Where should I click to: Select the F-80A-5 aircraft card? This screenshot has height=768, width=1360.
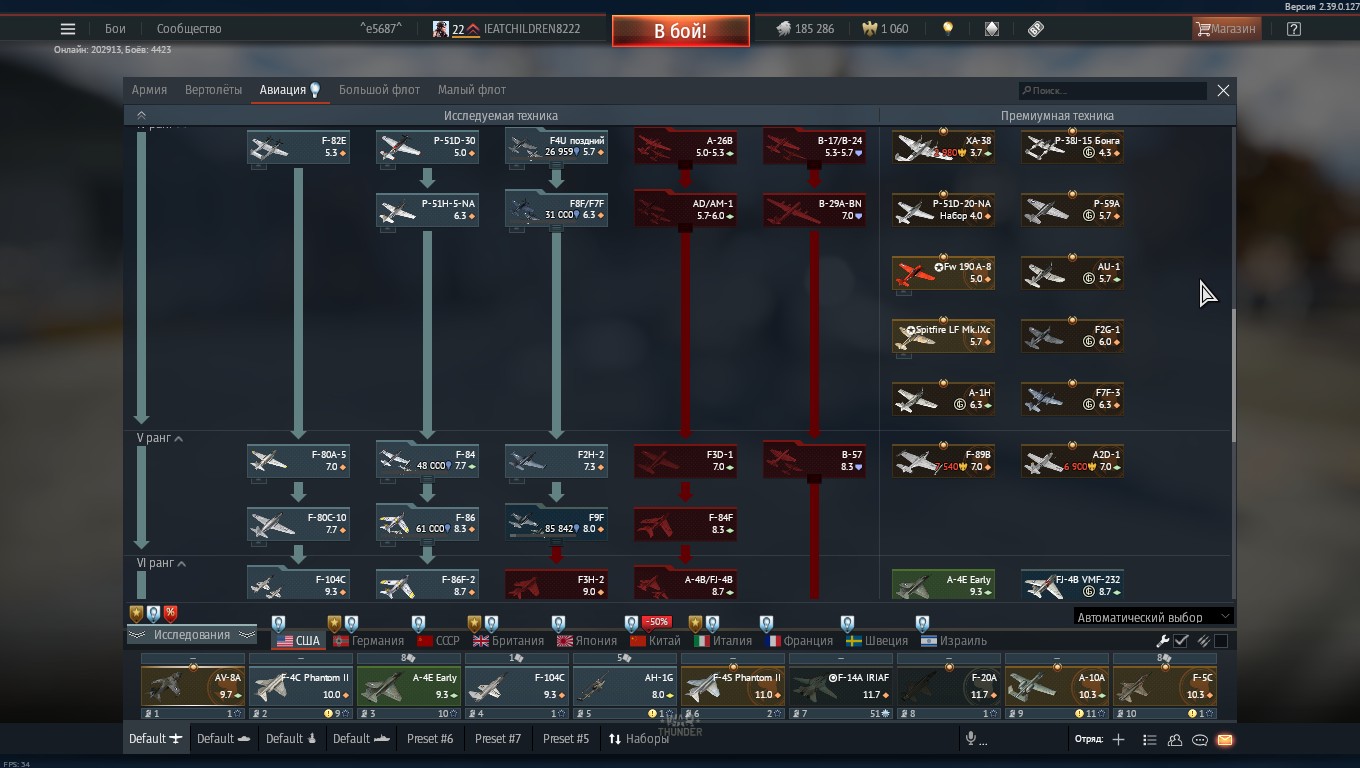point(298,461)
